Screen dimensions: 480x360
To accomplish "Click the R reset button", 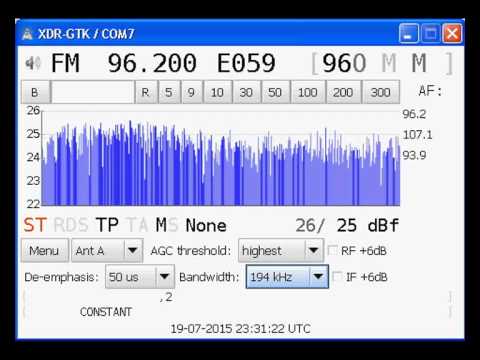I will coord(145,92).
